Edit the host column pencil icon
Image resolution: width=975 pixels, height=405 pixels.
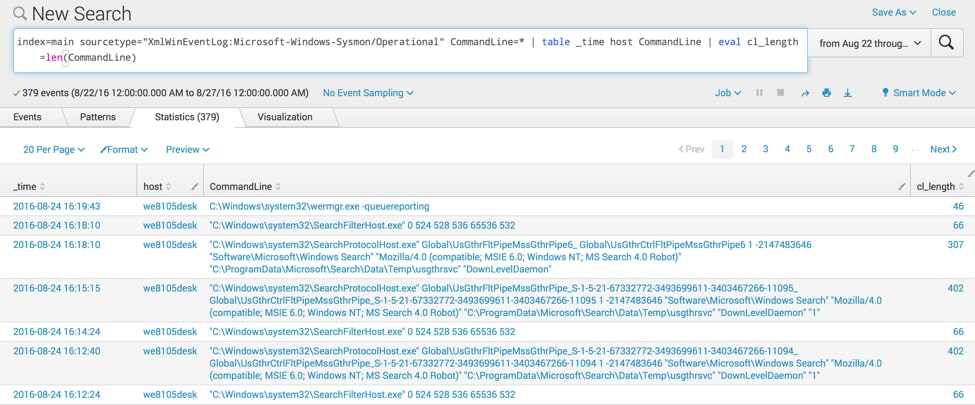click(195, 187)
